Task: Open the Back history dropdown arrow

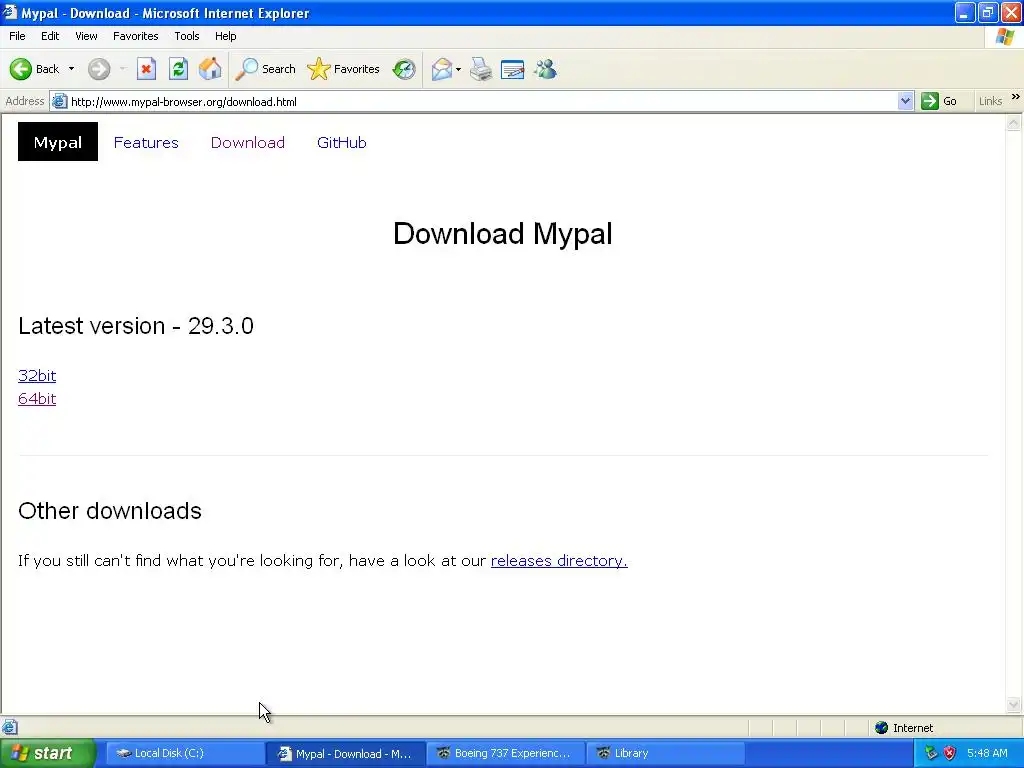Action: (71, 69)
